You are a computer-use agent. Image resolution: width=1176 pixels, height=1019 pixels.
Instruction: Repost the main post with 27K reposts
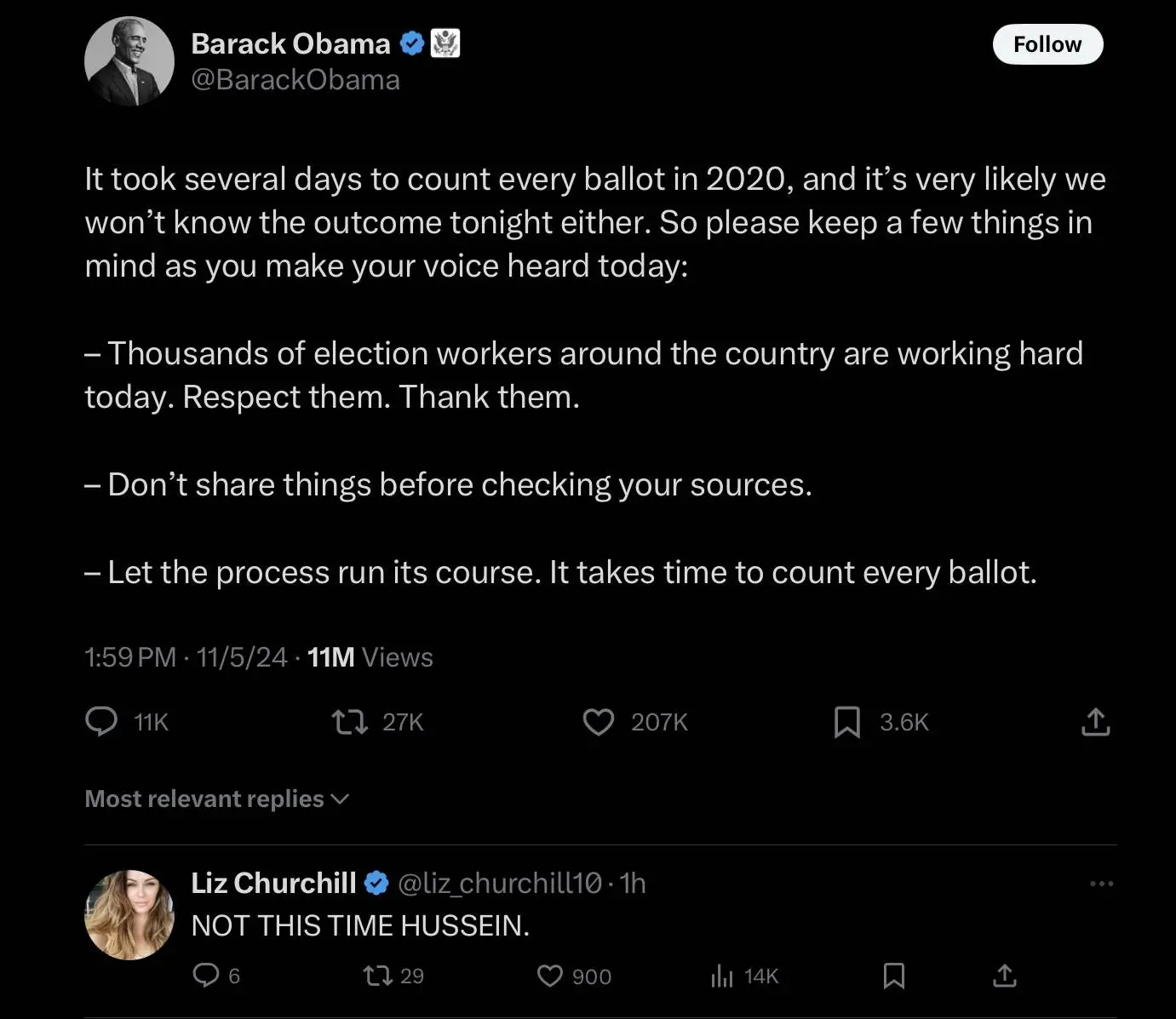349,722
